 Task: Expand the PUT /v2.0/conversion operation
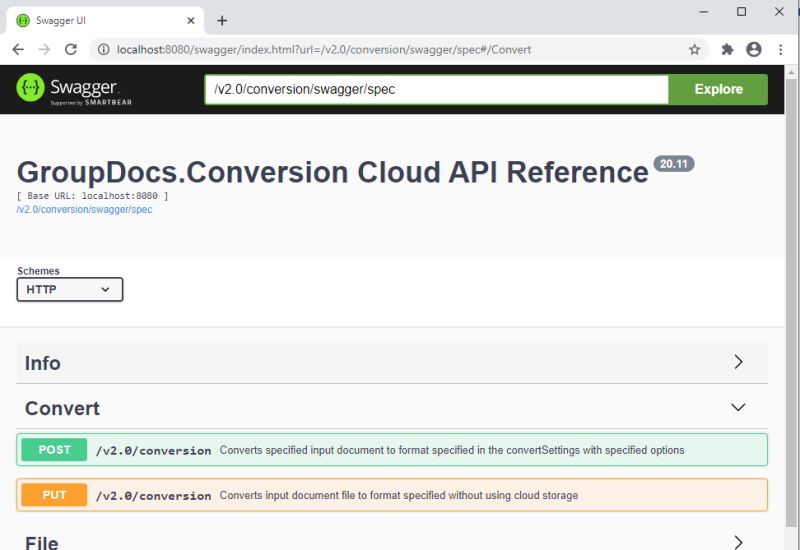click(392, 495)
